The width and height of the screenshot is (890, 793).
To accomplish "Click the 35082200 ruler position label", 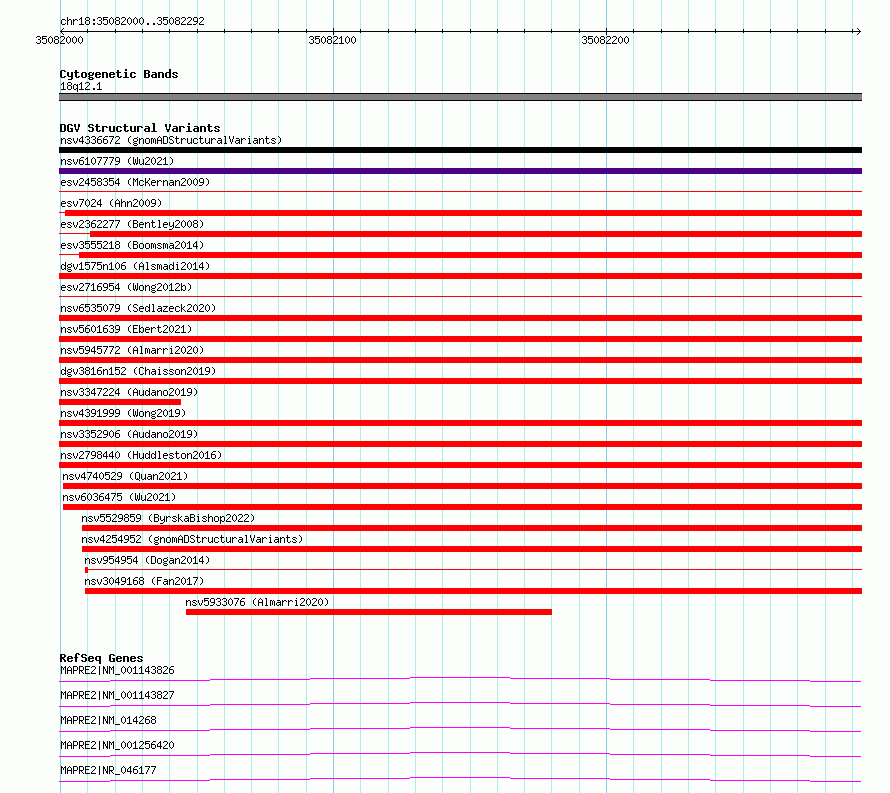I will (x=605, y=40).
